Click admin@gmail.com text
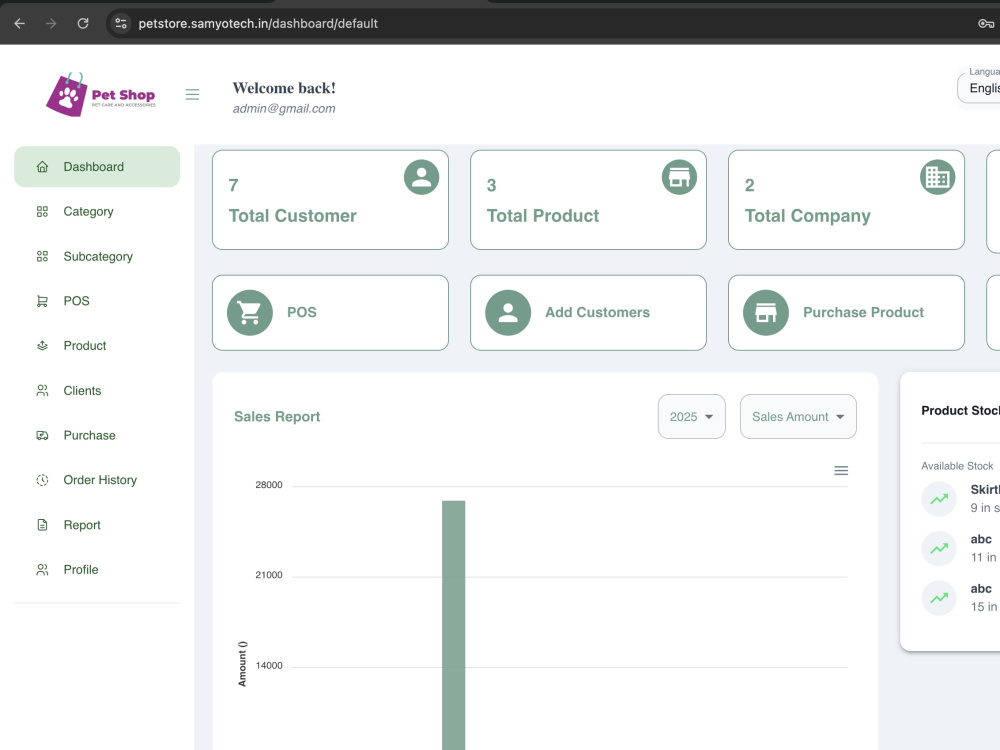Screen dimensions: 1000x750 284,108
